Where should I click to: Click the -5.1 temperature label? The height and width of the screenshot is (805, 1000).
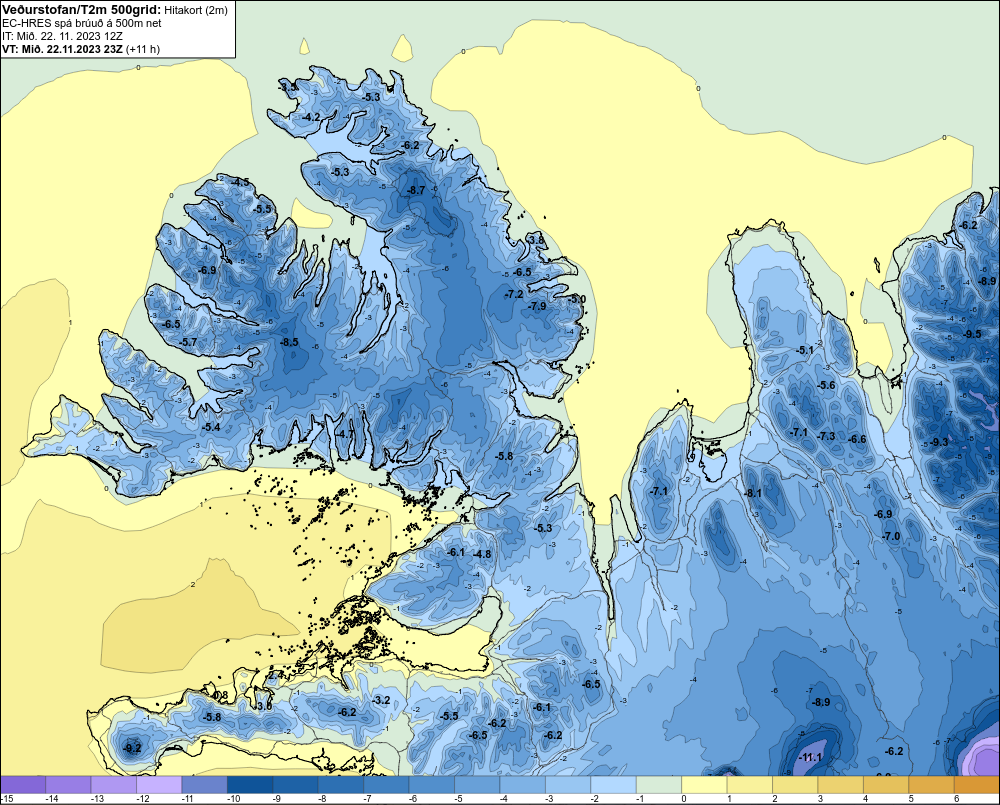tap(805, 350)
